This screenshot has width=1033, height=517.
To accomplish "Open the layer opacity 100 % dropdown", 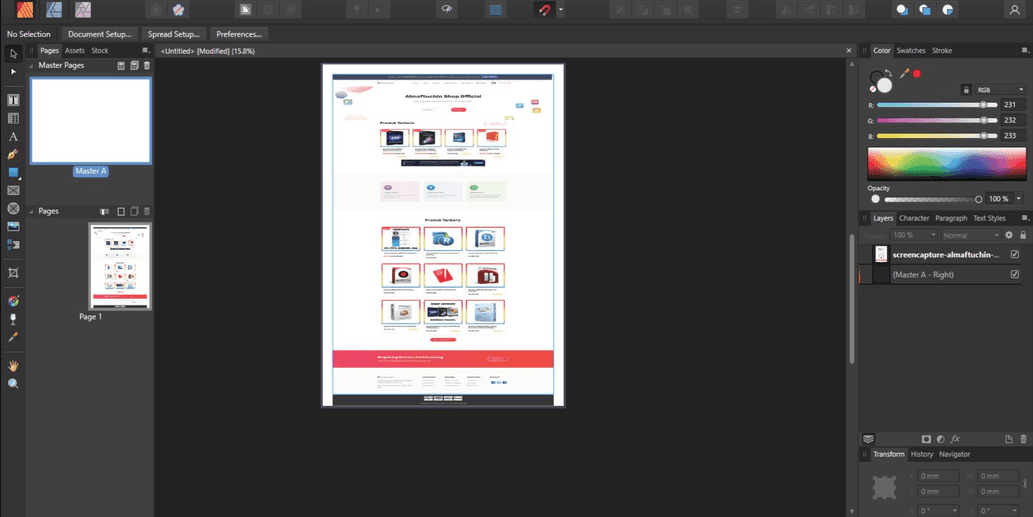I will click(913, 235).
